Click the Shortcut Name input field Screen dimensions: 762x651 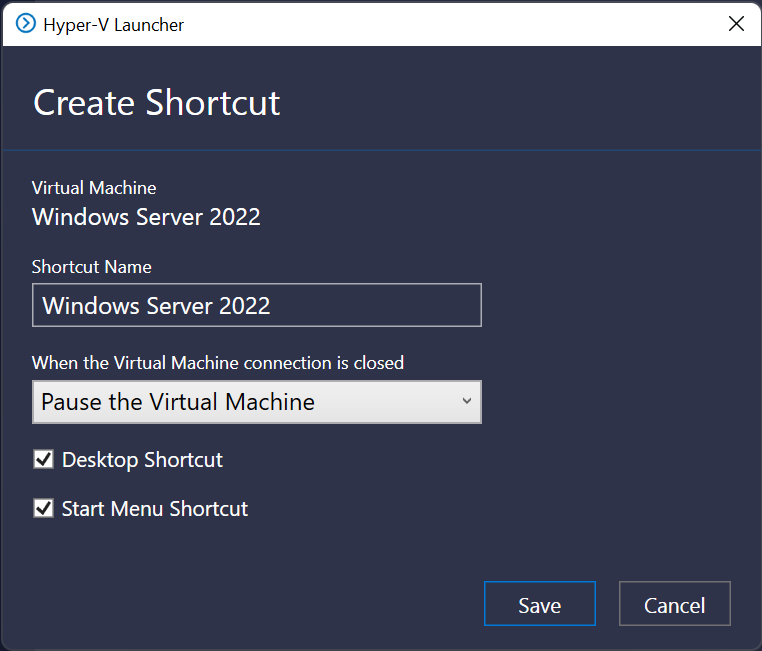pyautogui.click(x=257, y=305)
